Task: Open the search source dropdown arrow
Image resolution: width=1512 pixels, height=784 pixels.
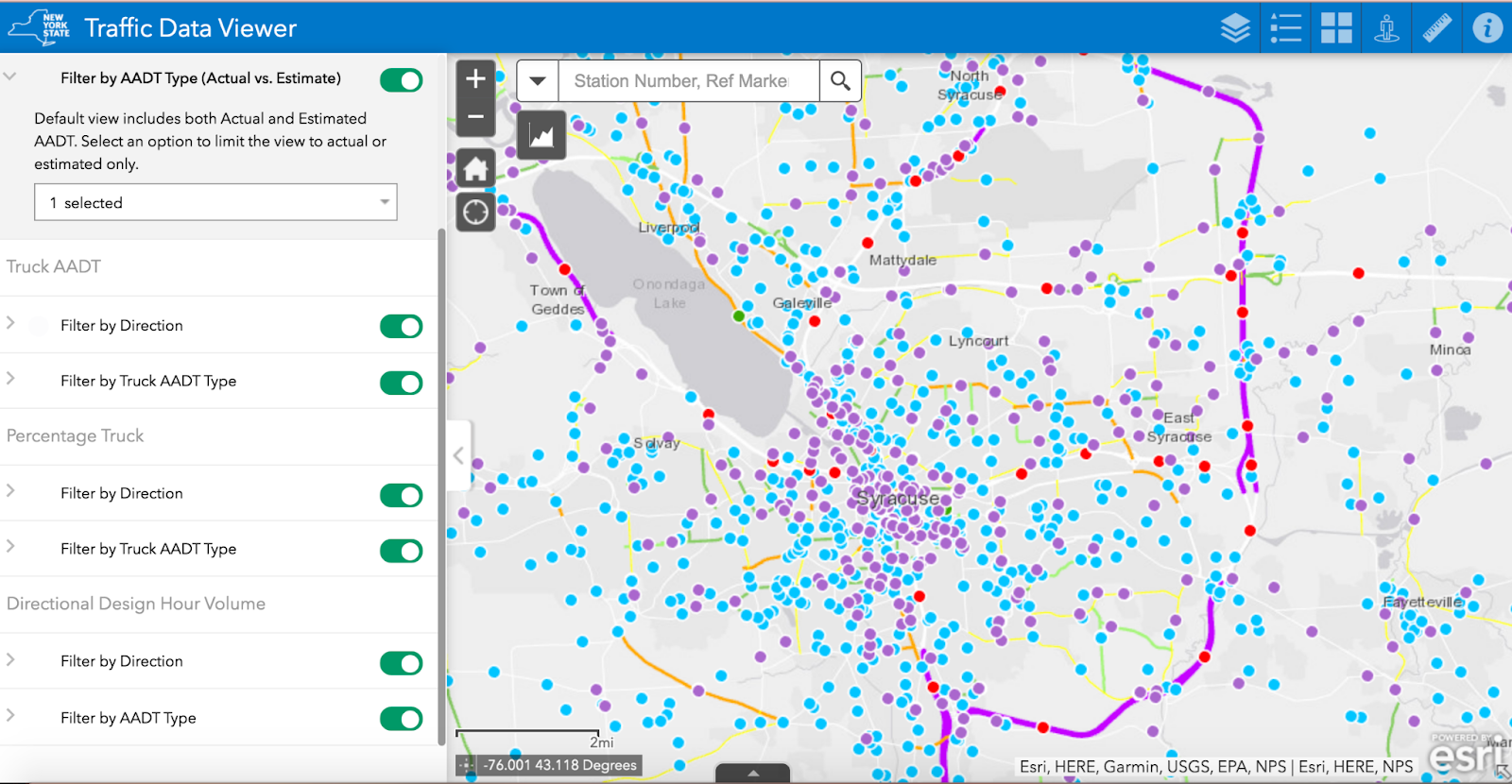Action: 538,81
